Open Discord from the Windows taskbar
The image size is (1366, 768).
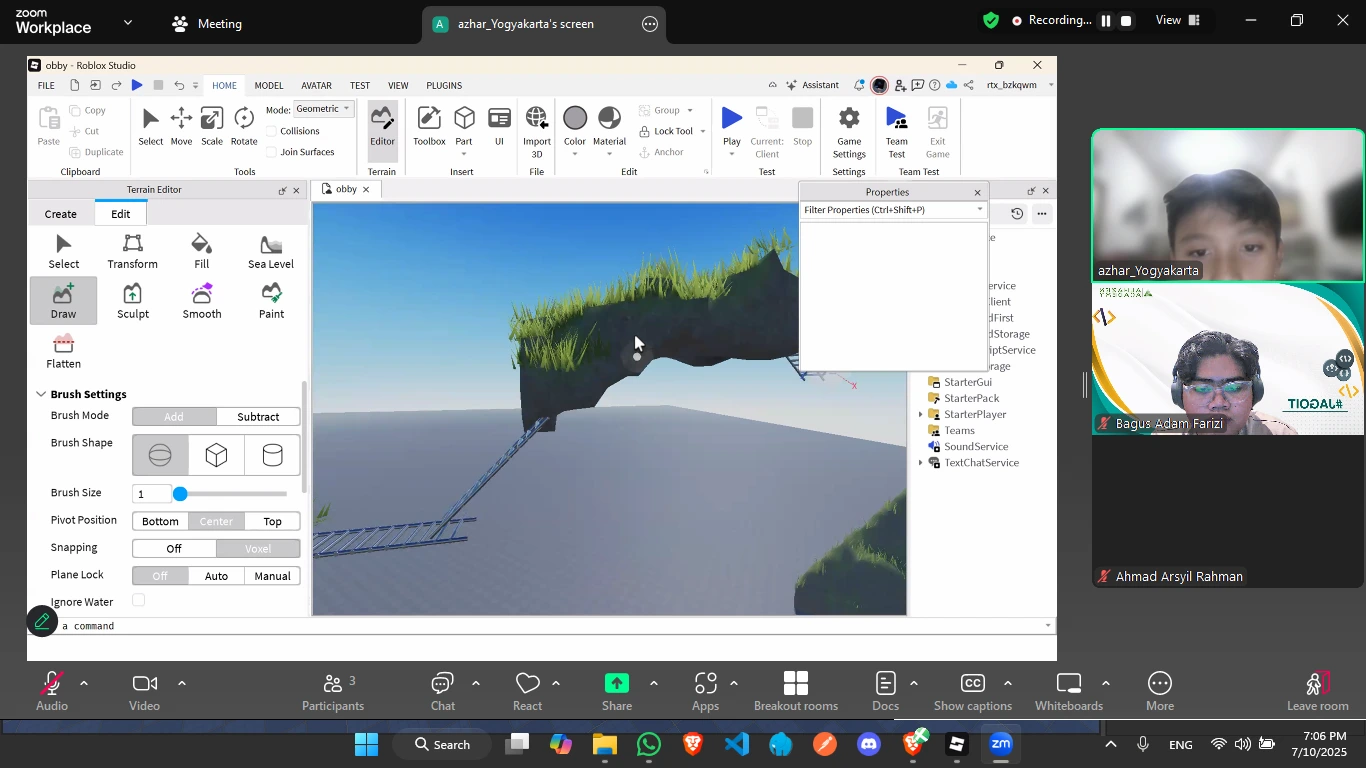click(868, 745)
